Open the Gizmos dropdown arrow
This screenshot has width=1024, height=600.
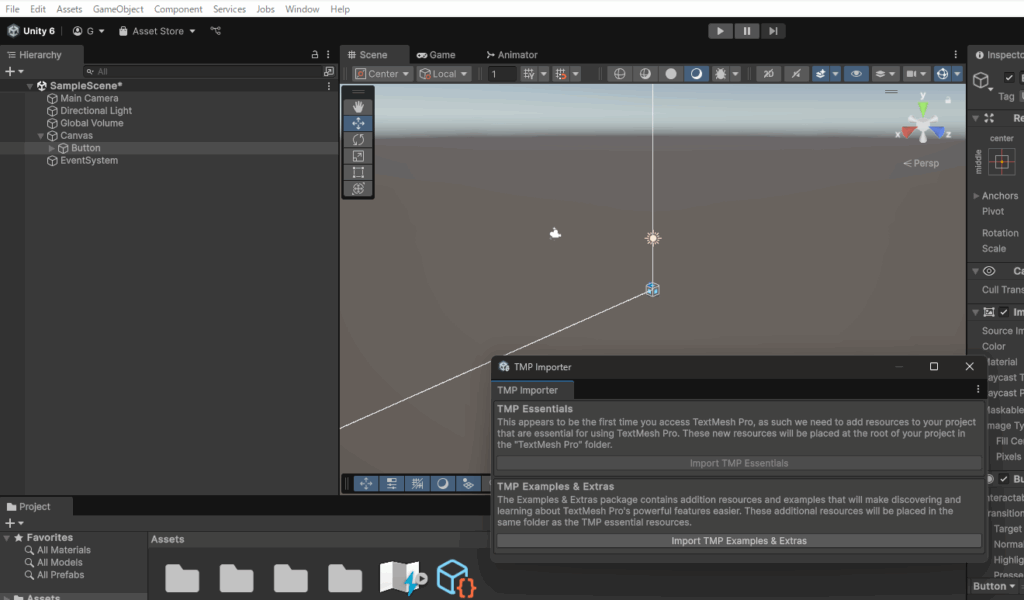pyautogui.click(x=957, y=74)
